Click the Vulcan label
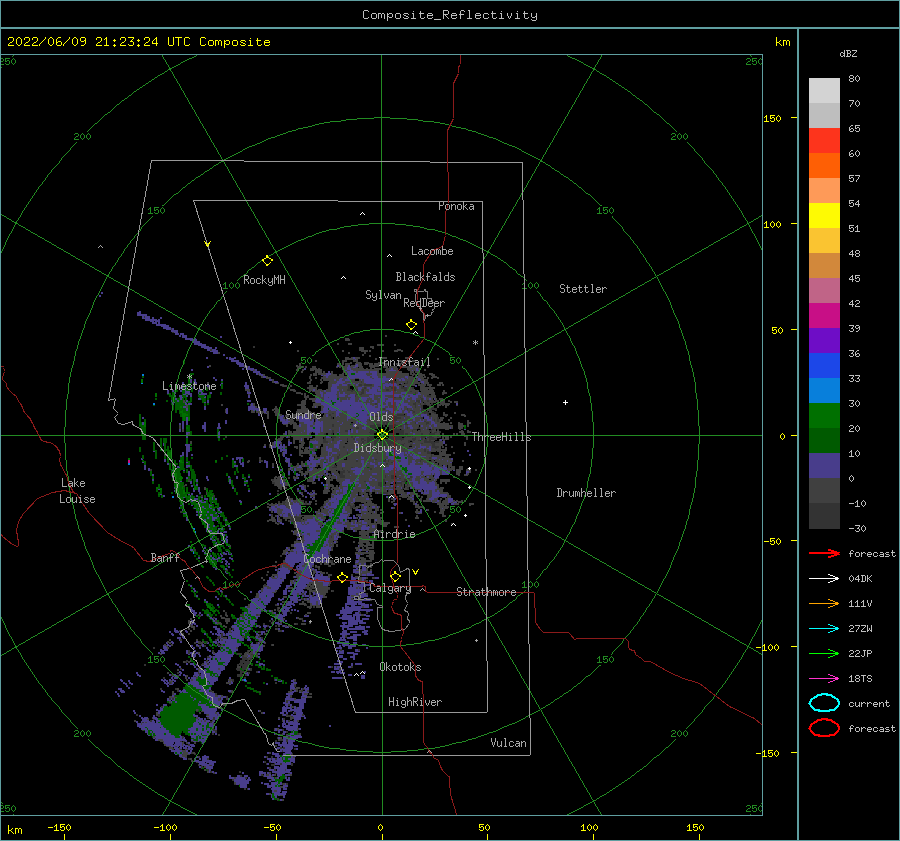Screen dimensions: 900x841 point(508,743)
